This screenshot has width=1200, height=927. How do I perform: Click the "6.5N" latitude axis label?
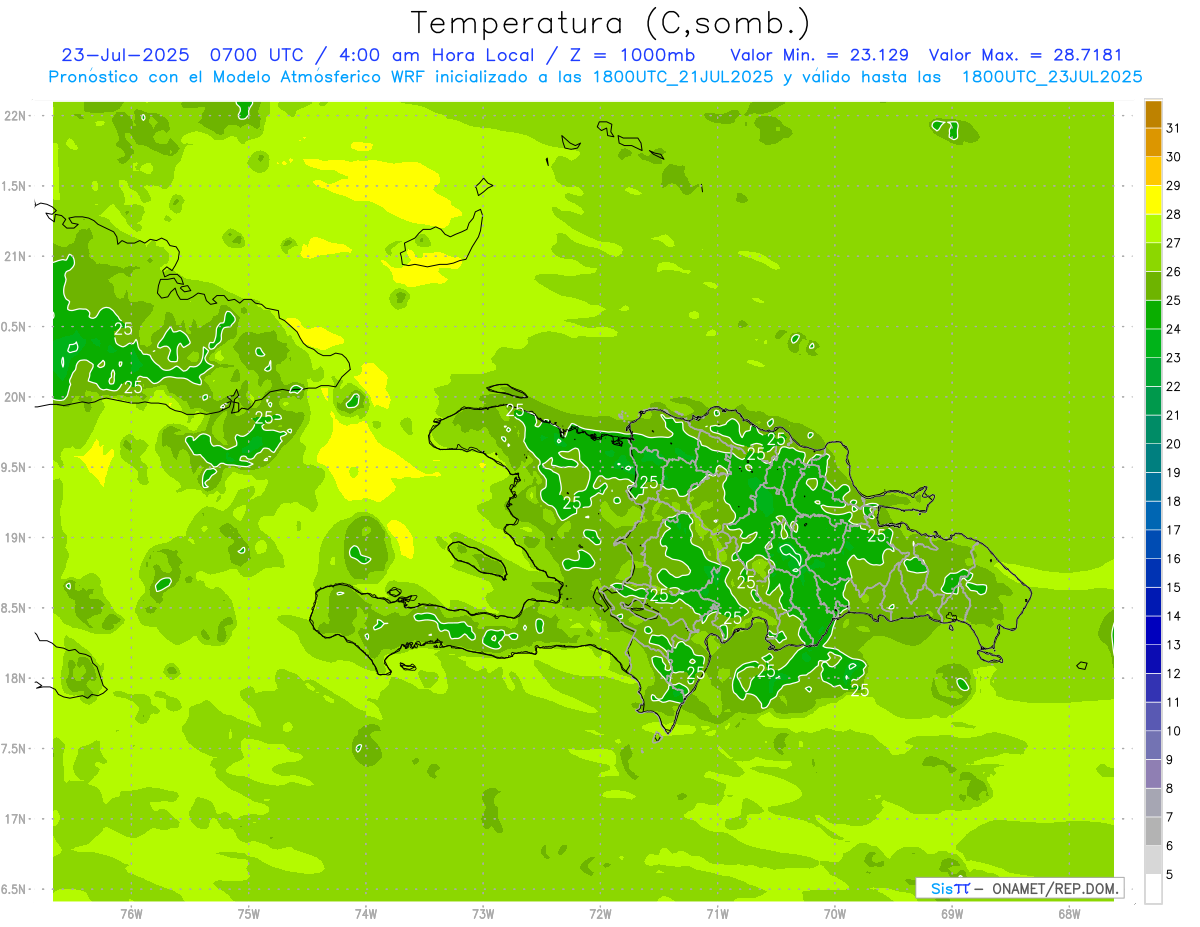coord(15,890)
